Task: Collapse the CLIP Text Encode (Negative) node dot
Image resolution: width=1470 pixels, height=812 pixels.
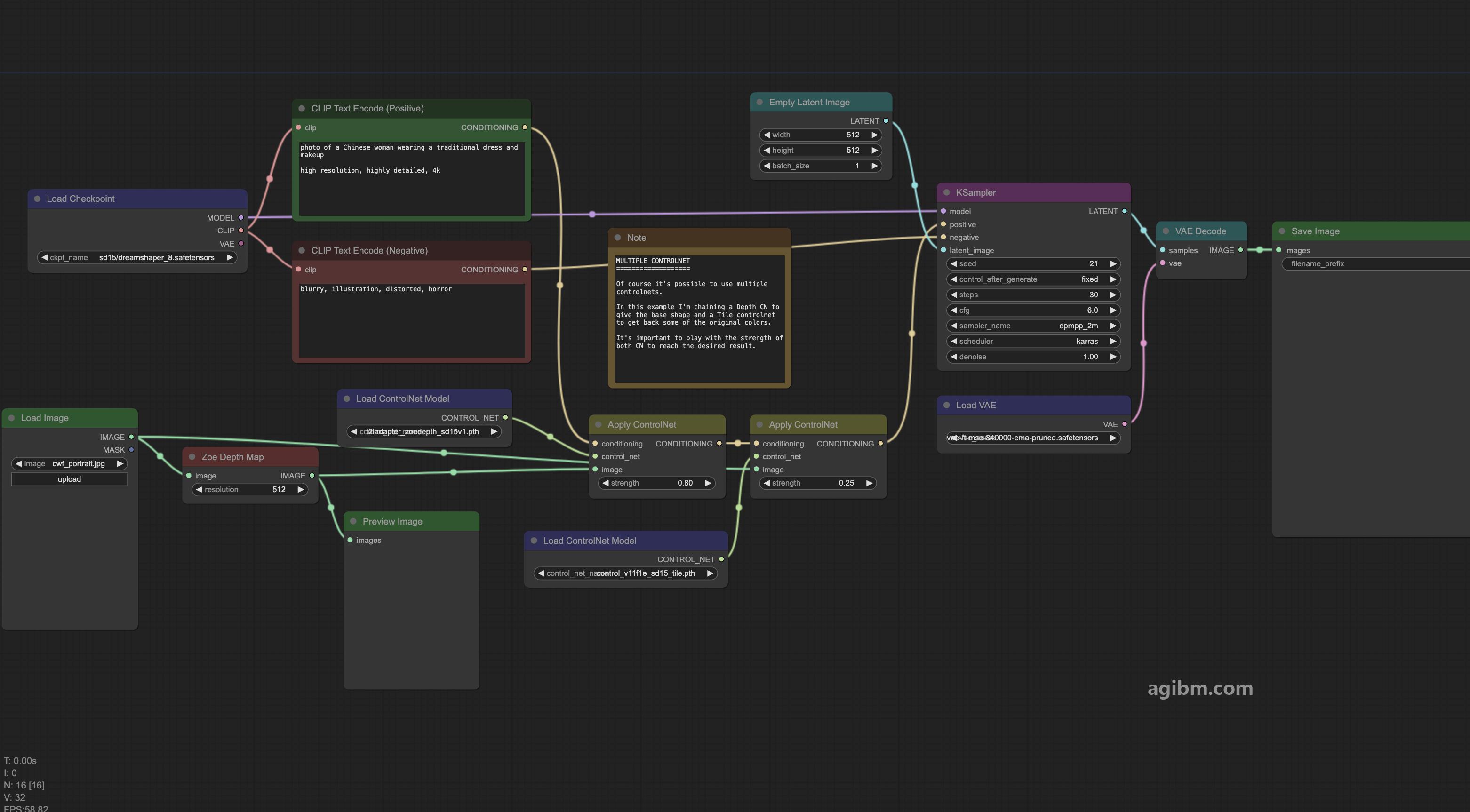Action: click(x=301, y=250)
